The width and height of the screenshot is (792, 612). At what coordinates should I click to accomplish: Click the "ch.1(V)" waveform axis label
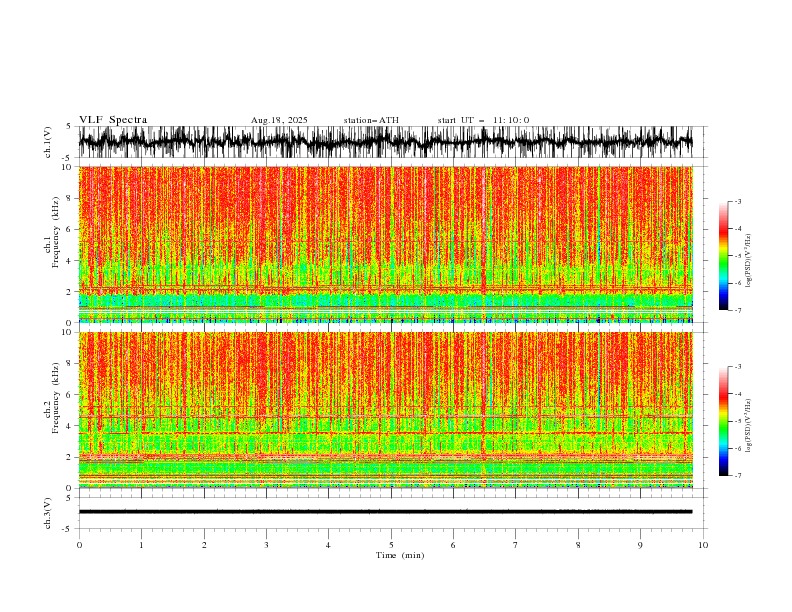click(48, 142)
